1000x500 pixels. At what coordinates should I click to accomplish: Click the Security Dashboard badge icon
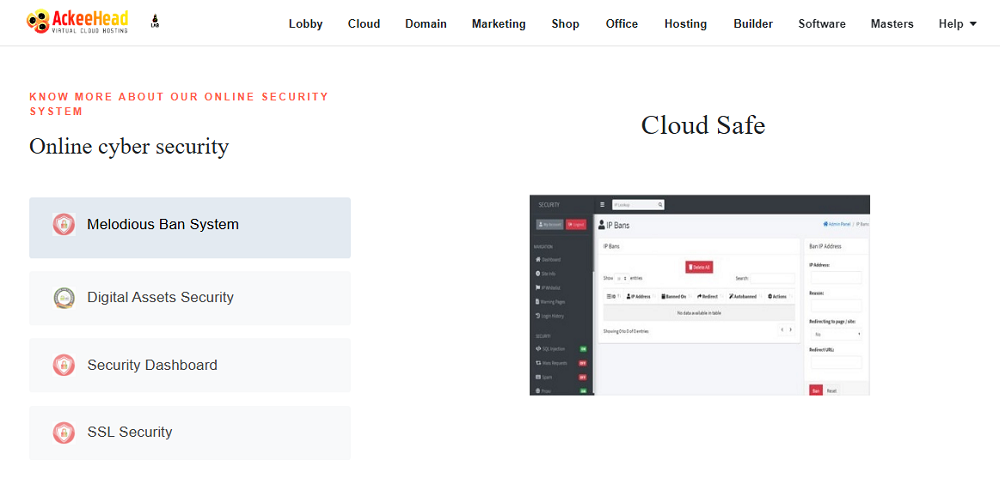coord(64,365)
